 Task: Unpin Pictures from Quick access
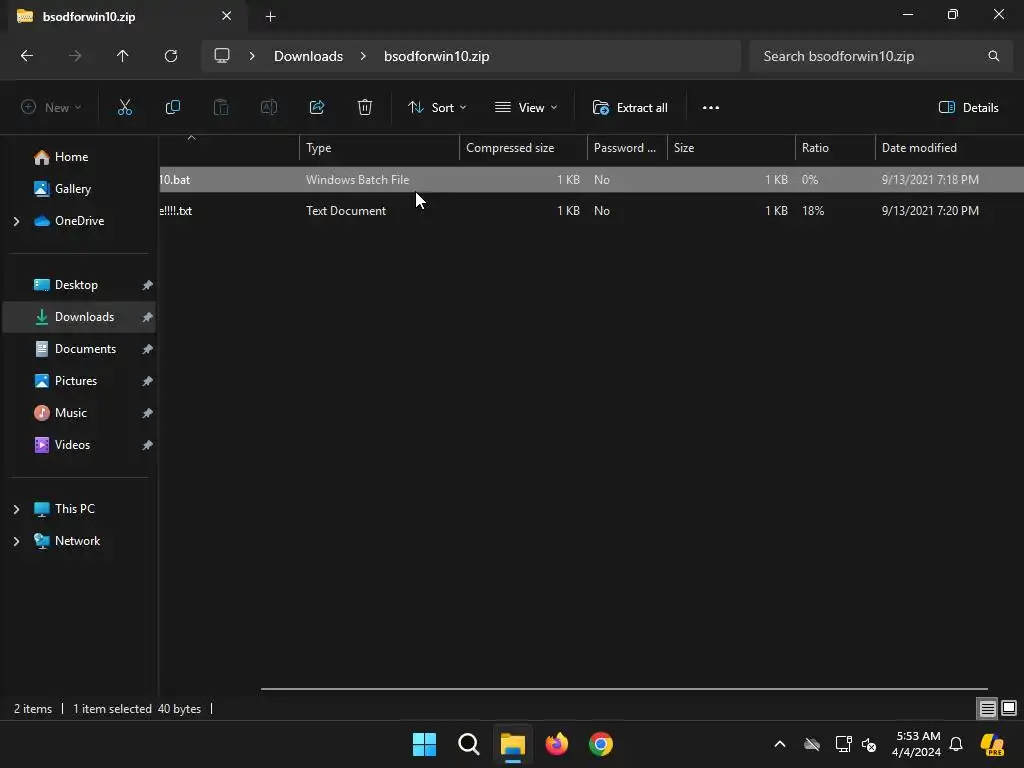(x=148, y=381)
